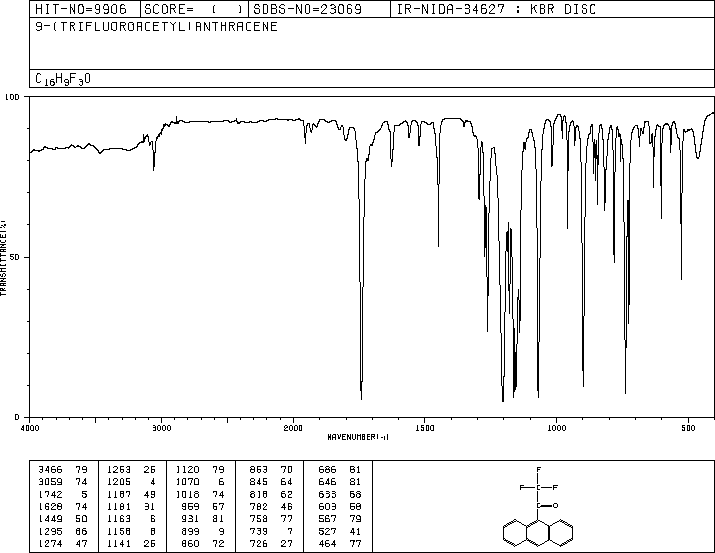Click the 758 peak entry in table
715x553 pixels.
[271, 519]
